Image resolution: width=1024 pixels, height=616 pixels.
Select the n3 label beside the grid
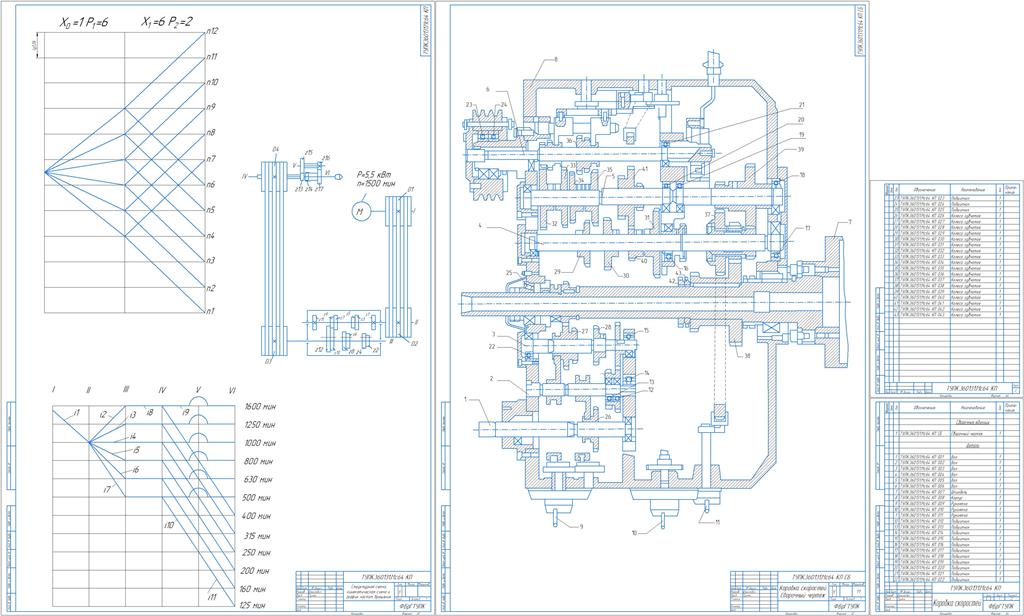(211, 261)
